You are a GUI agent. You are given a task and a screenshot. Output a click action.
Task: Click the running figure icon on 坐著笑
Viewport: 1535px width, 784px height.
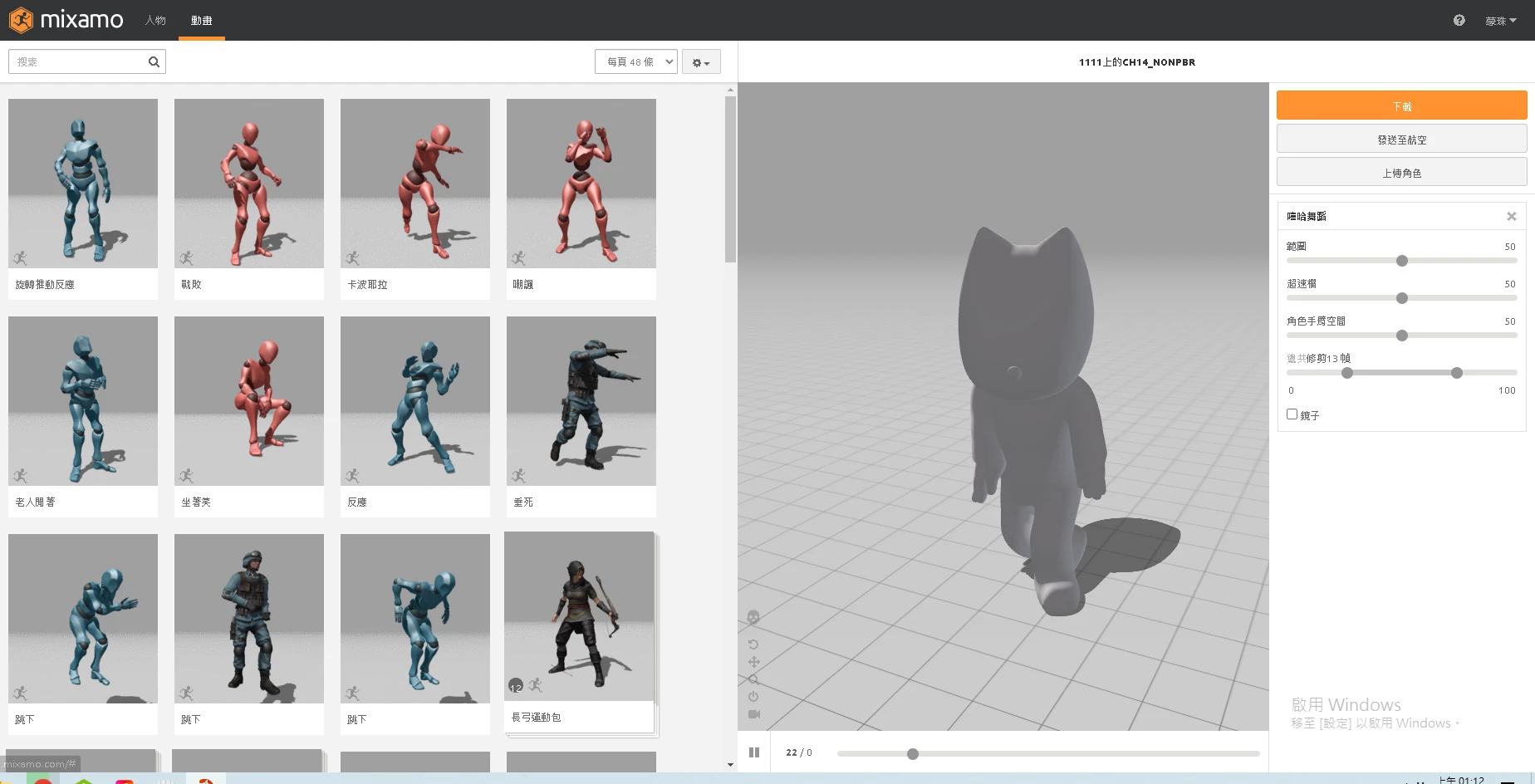pos(186,476)
